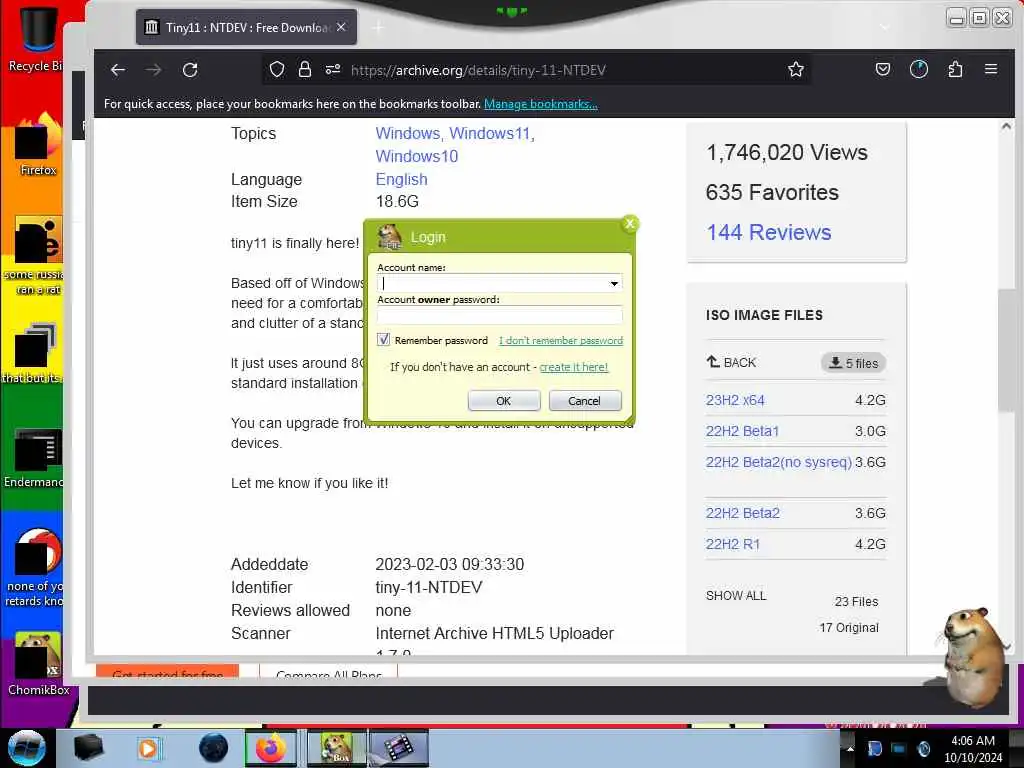The height and width of the screenshot is (768, 1024).
Task: Open the Windows topic link
Action: 408,133
